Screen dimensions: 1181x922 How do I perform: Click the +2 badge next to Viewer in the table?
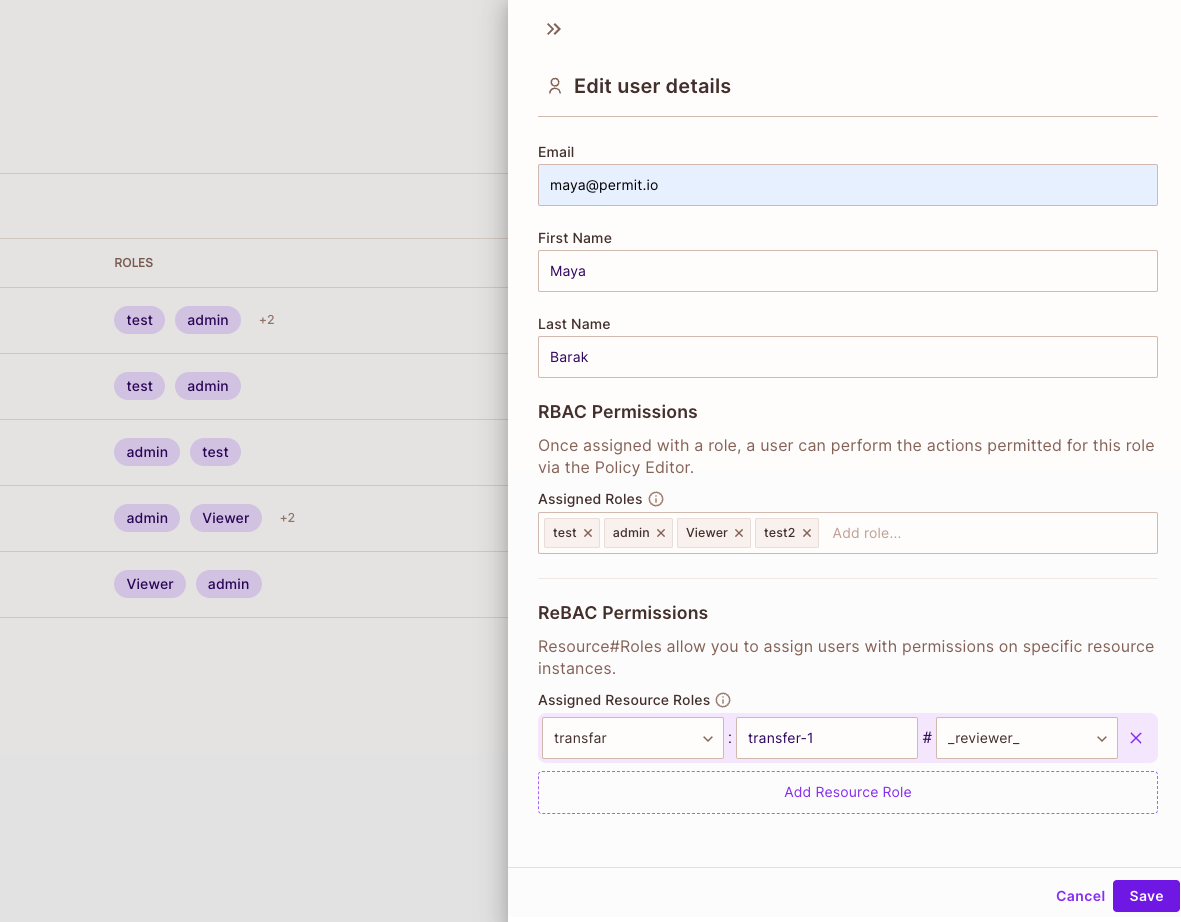[x=287, y=518]
